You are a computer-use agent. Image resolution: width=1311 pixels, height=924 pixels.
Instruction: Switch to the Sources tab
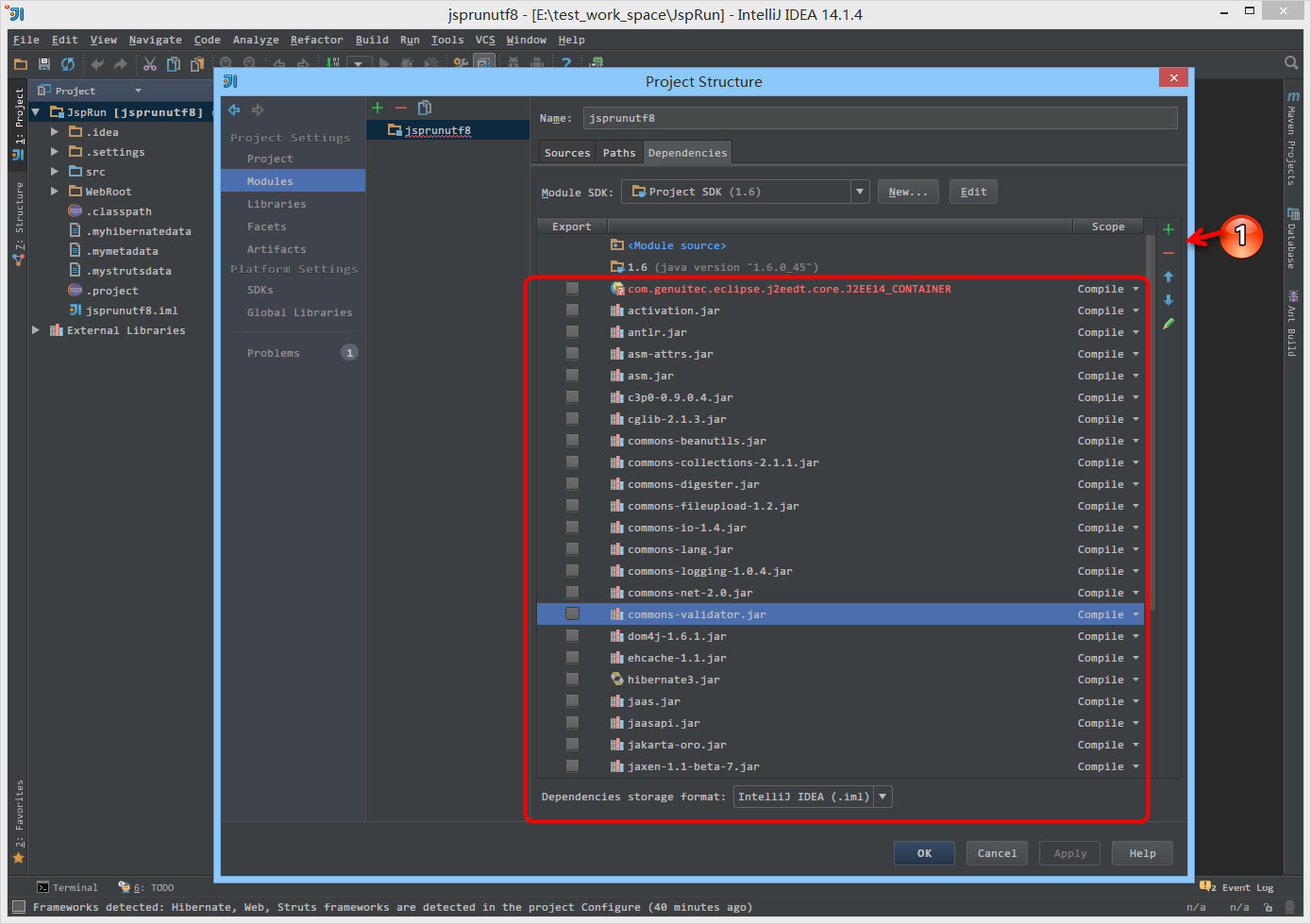(566, 153)
